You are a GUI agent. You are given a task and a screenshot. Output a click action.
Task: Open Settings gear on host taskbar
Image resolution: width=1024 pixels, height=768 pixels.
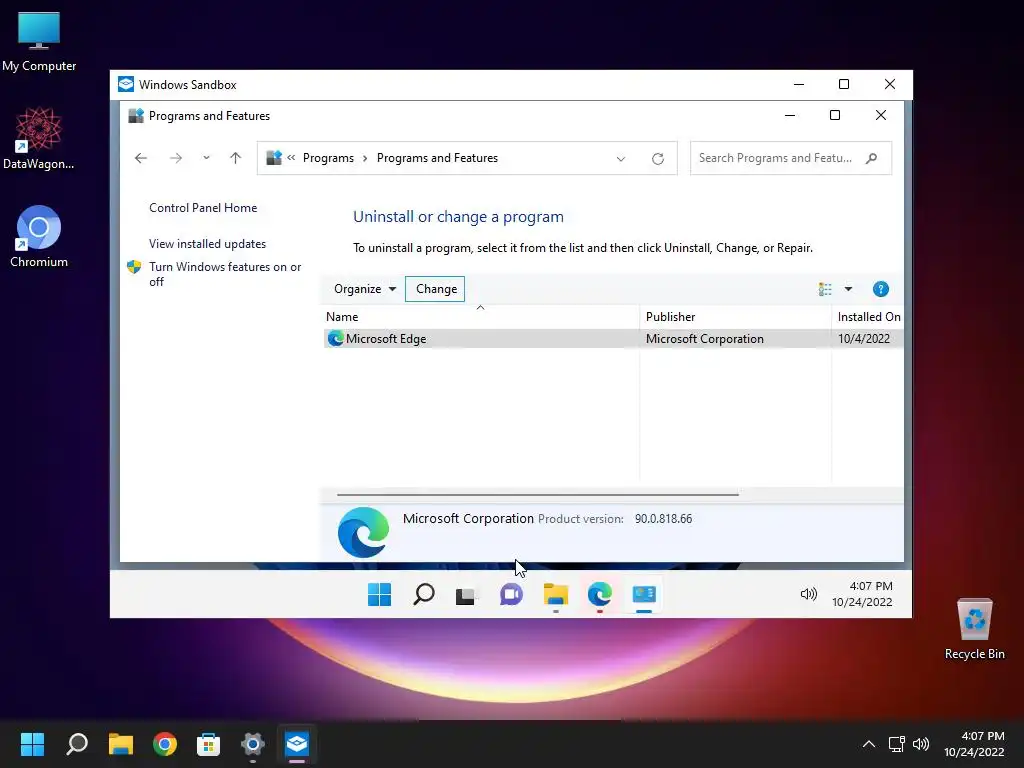253,743
